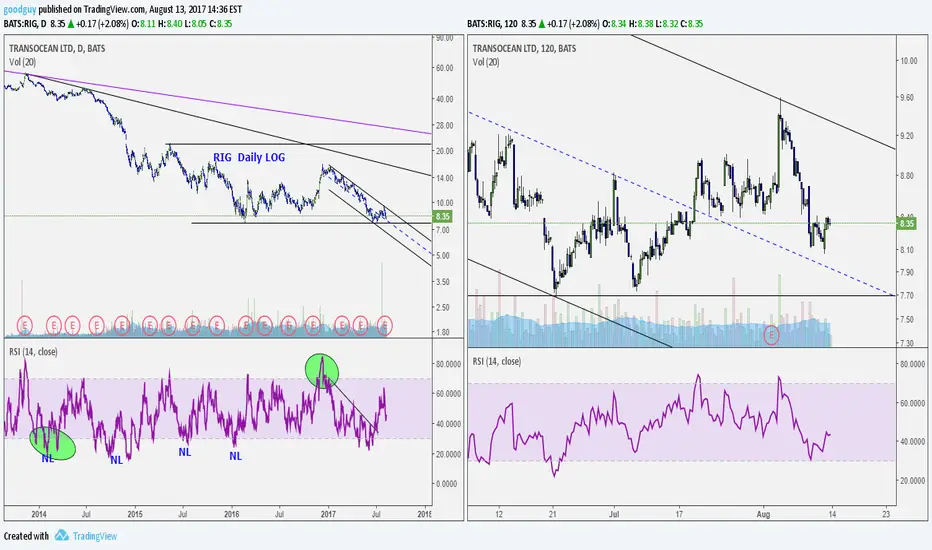Viewport: 932px width, 550px height.
Task: Click the O:8.34 open value
Action: tap(615, 24)
